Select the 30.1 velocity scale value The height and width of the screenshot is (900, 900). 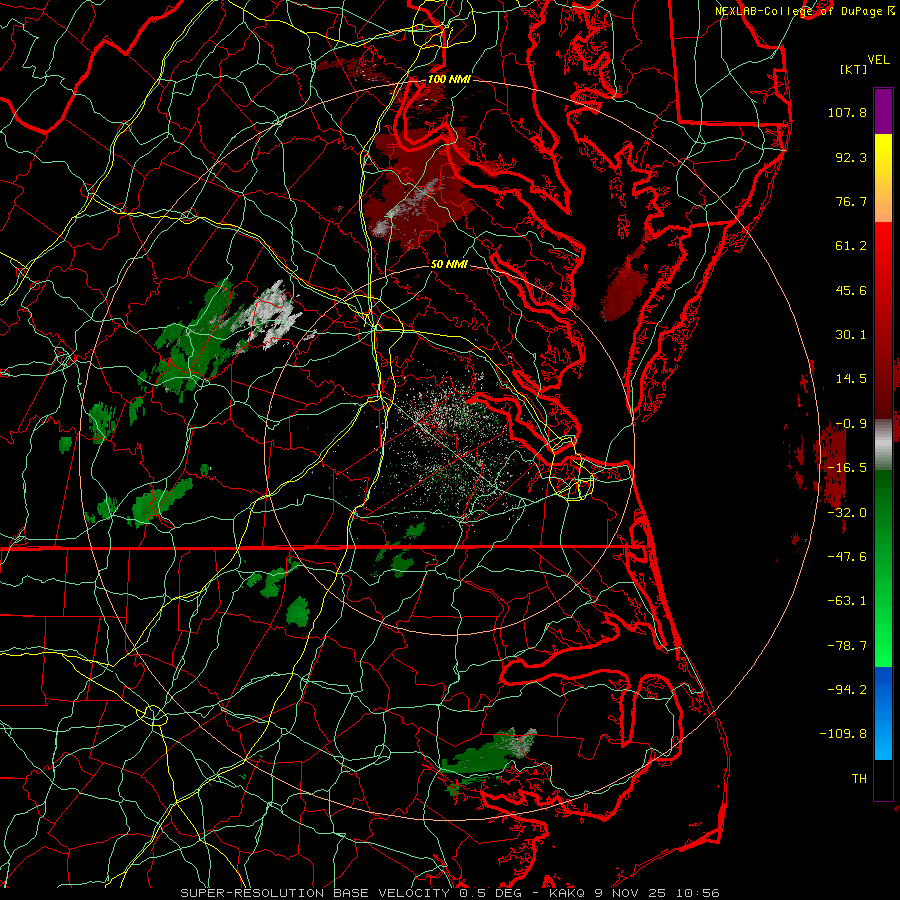(851, 335)
